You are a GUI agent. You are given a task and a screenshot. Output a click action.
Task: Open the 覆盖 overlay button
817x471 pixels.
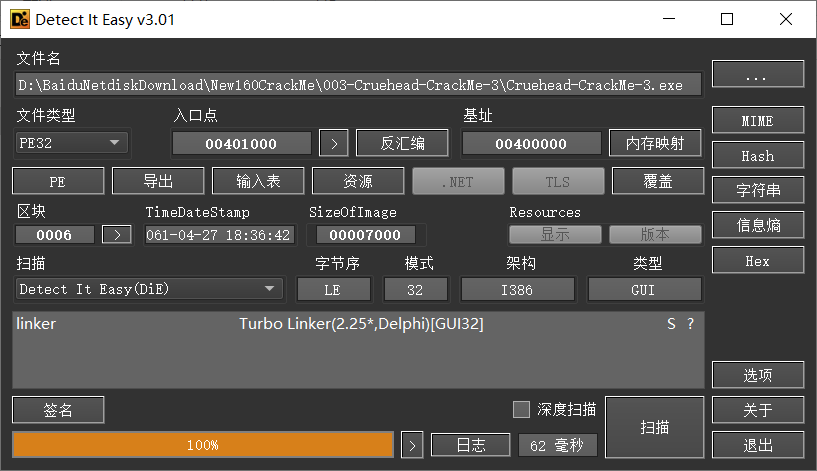tap(658, 181)
